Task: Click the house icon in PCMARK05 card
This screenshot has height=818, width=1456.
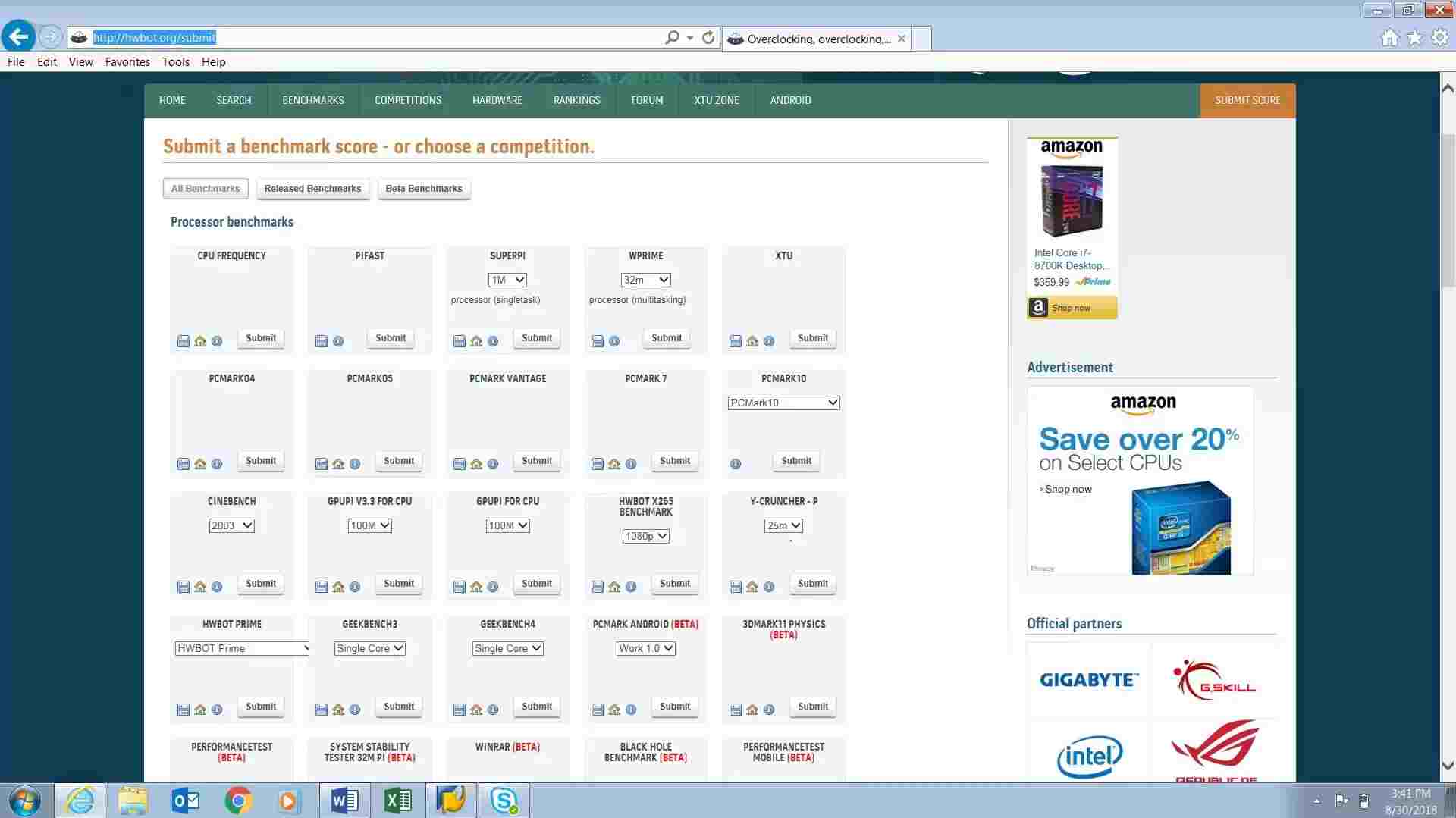Action: [338, 464]
